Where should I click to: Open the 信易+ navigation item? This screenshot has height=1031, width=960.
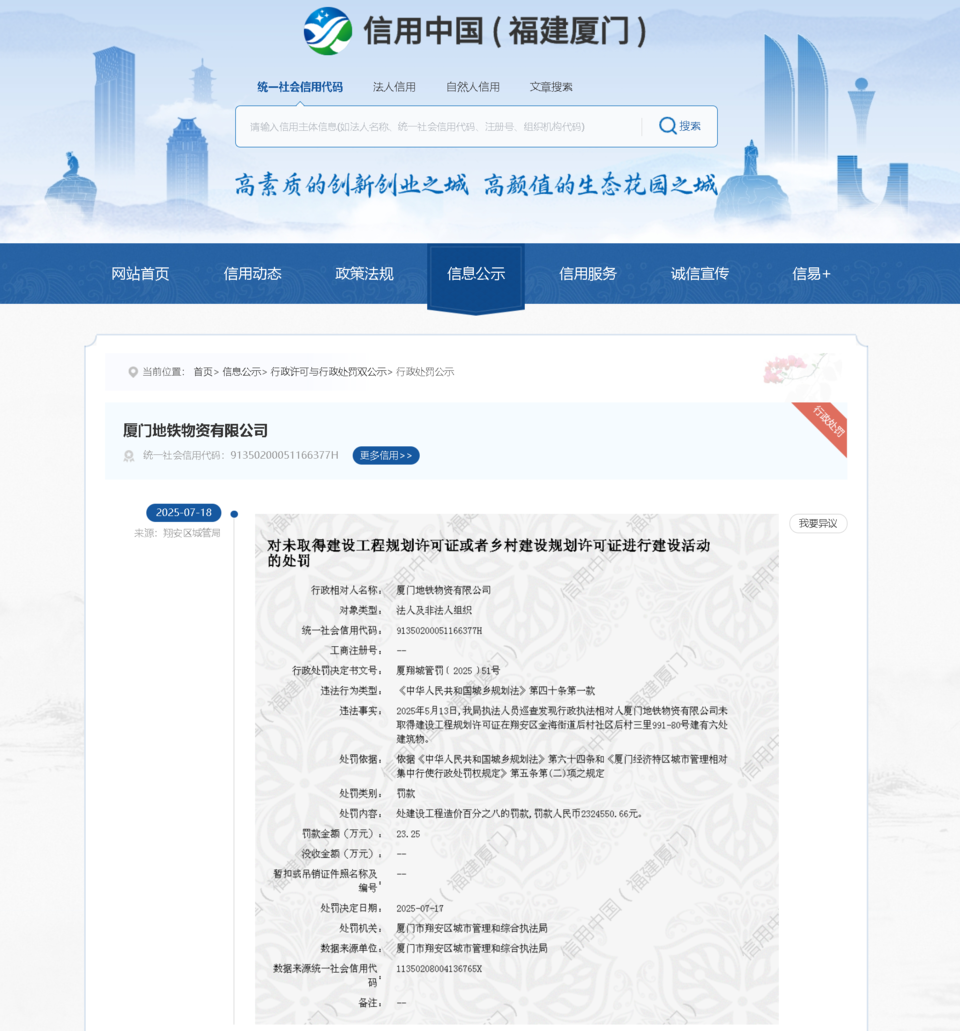[x=811, y=274]
